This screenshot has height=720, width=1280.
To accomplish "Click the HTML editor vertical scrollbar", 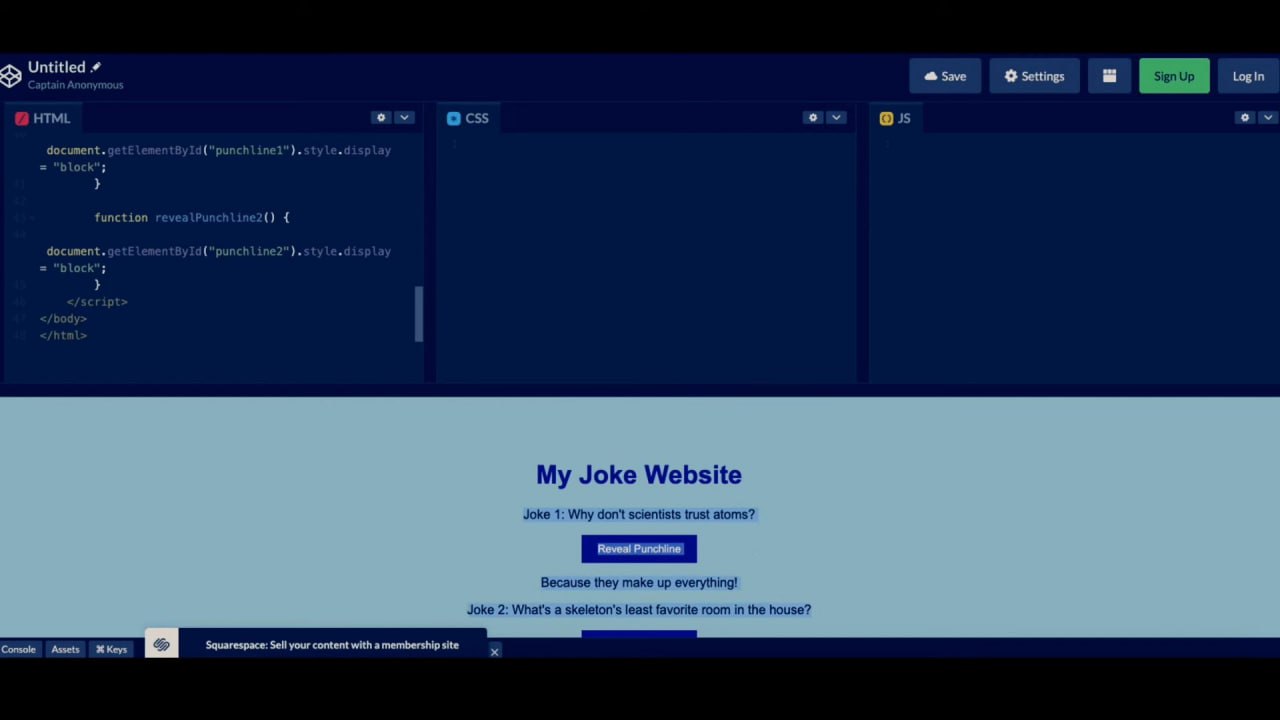I will 419,313.
